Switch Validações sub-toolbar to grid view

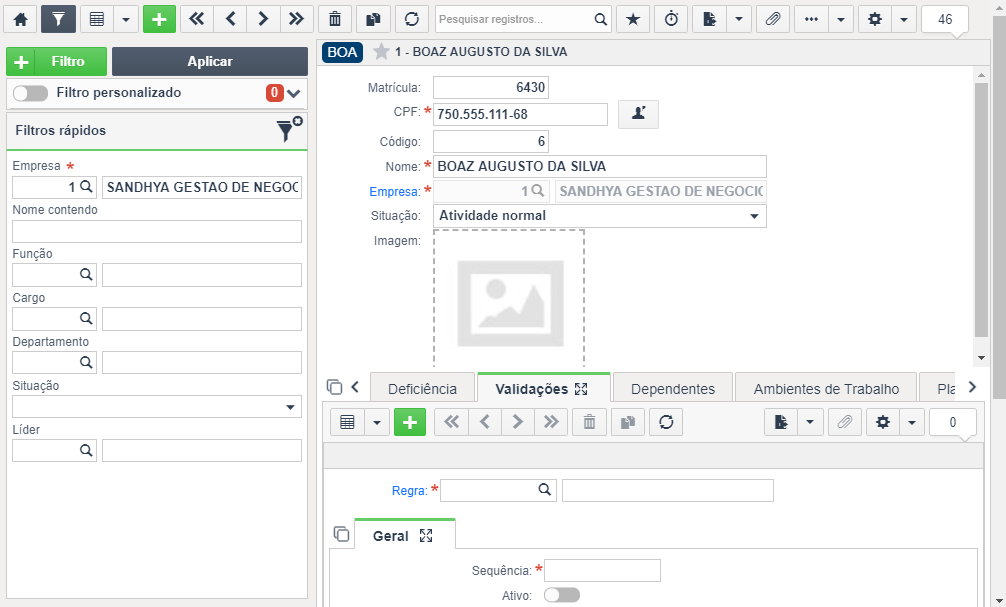(347, 422)
